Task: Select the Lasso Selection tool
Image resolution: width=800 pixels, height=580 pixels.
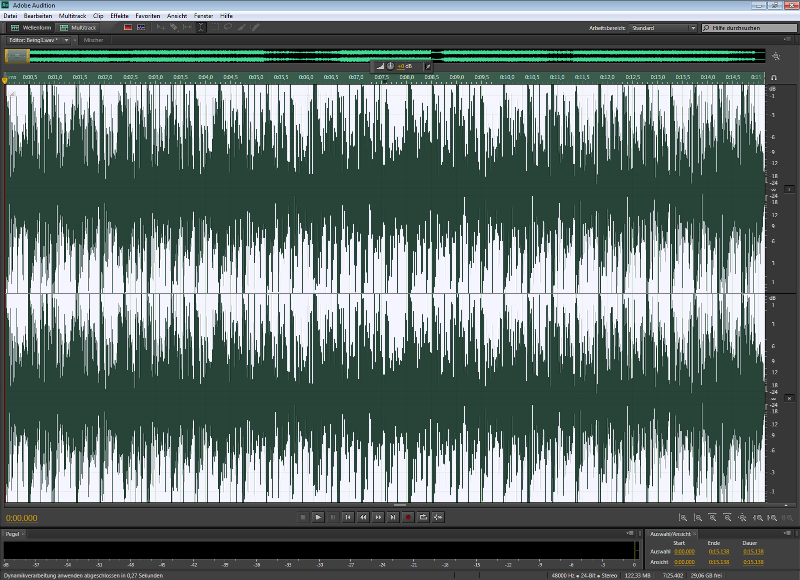Action: (x=228, y=28)
